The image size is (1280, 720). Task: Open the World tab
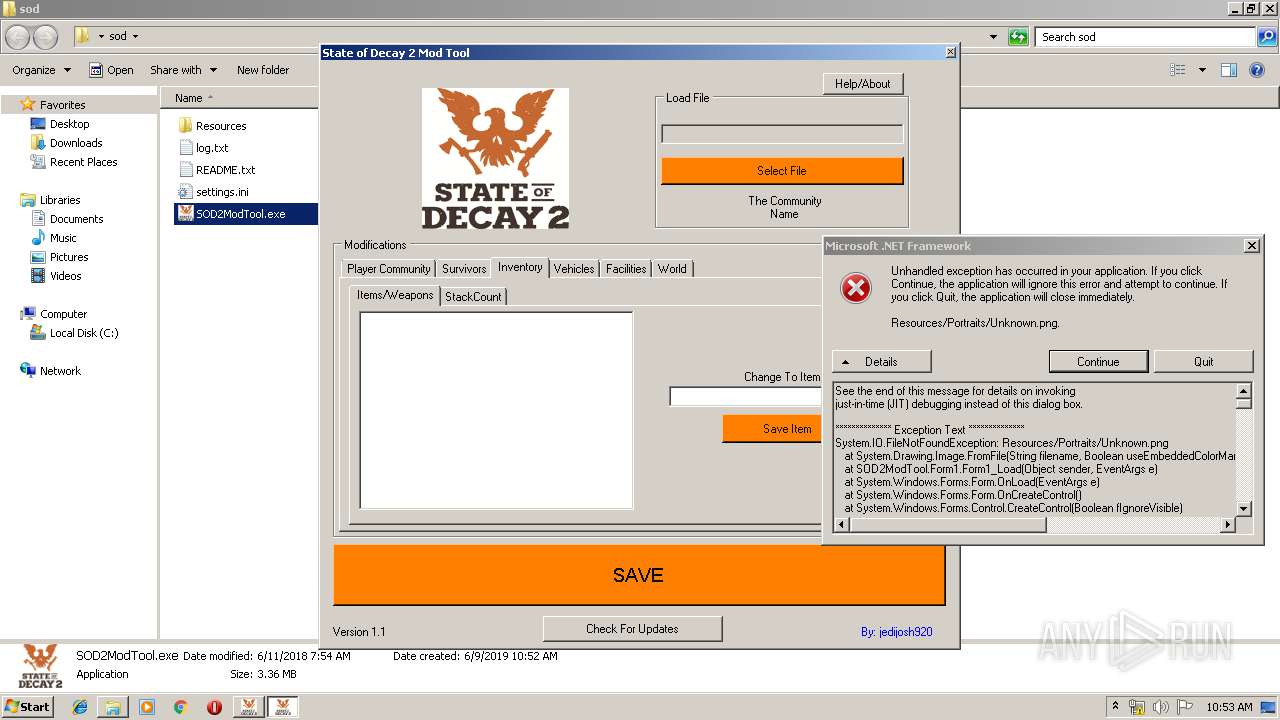click(672, 269)
